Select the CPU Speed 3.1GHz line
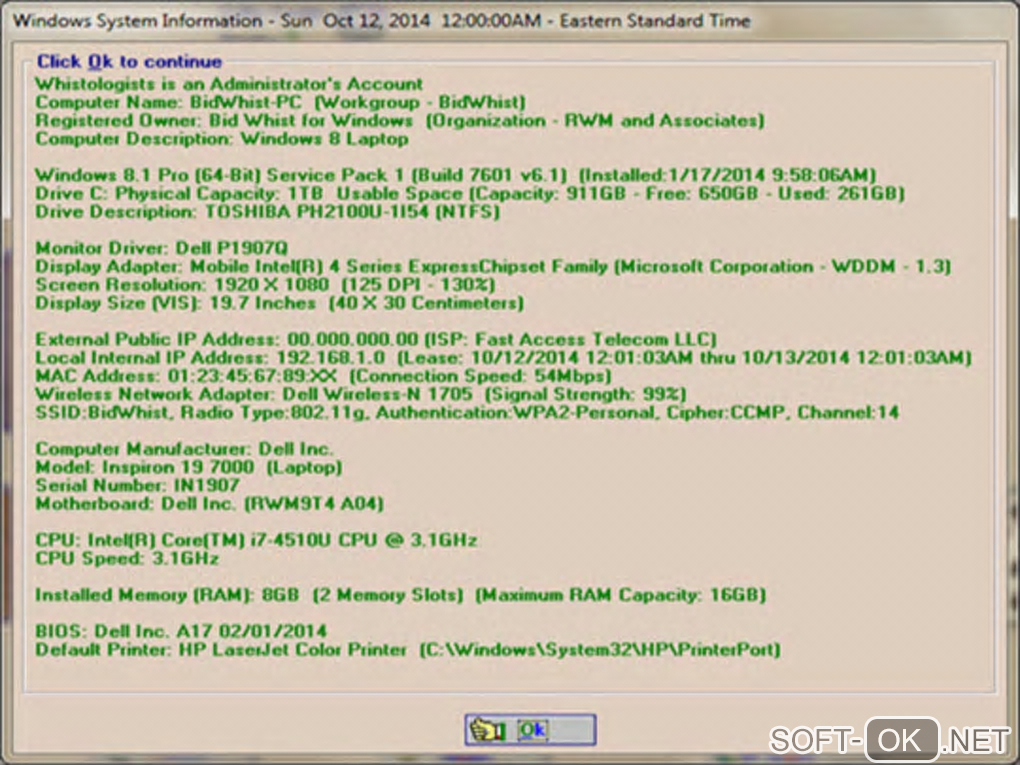 [x=127, y=557]
